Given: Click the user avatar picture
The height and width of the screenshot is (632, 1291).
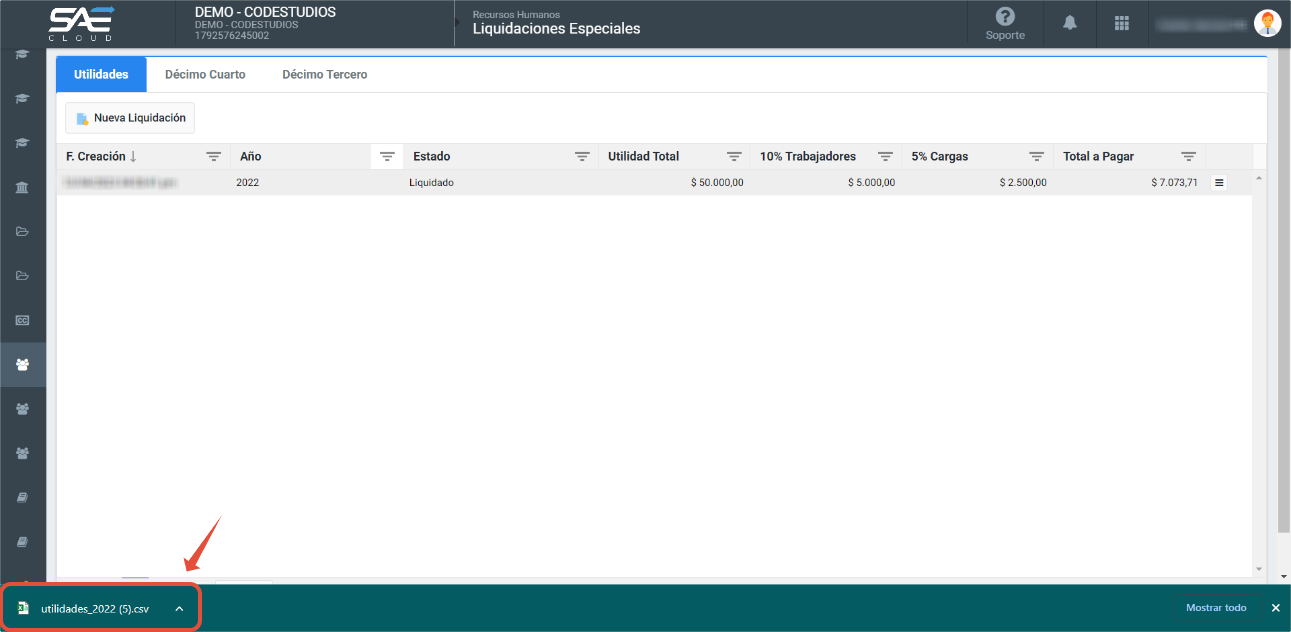Looking at the screenshot, I should point(1267,23).
